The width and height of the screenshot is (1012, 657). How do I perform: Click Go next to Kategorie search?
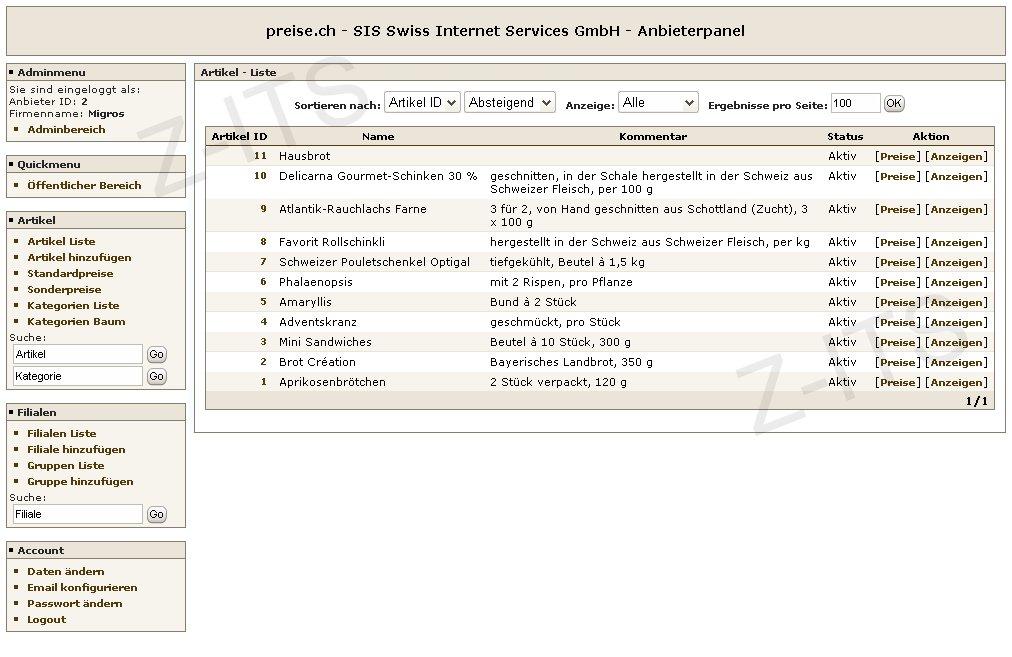pos(156,376)
